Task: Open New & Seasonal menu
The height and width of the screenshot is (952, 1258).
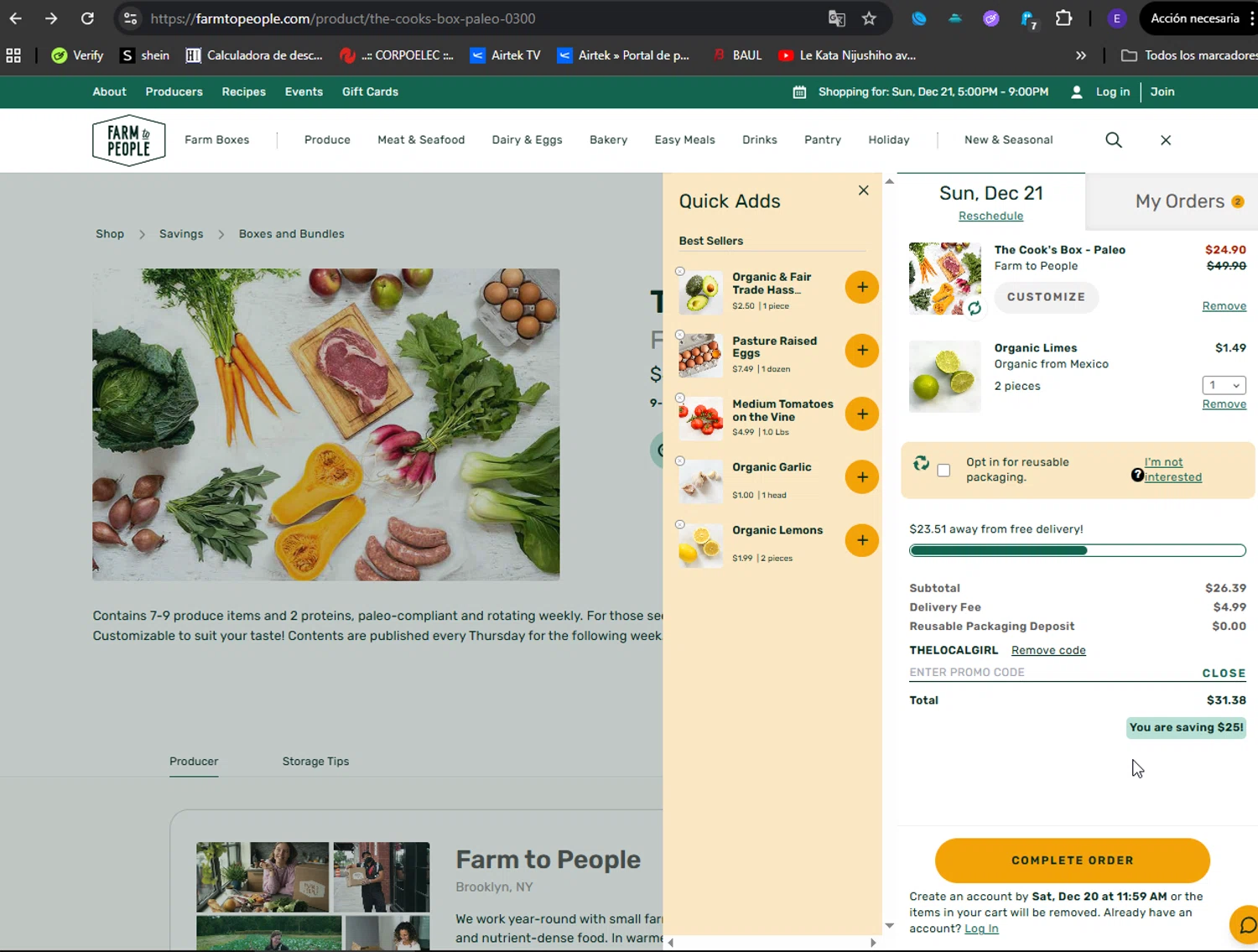Action: click(1008, 140)
